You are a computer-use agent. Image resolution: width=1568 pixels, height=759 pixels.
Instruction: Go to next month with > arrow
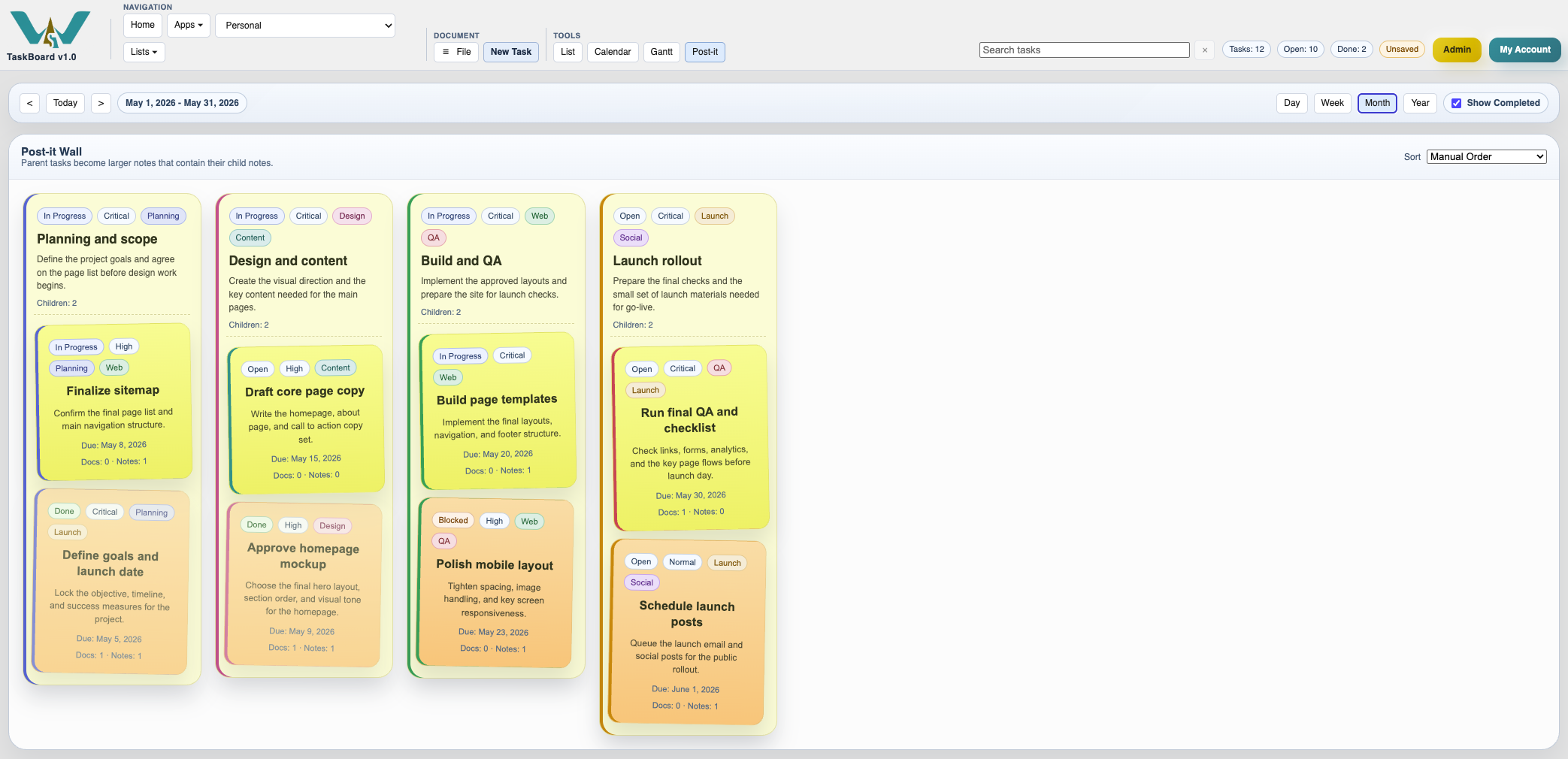101,103
